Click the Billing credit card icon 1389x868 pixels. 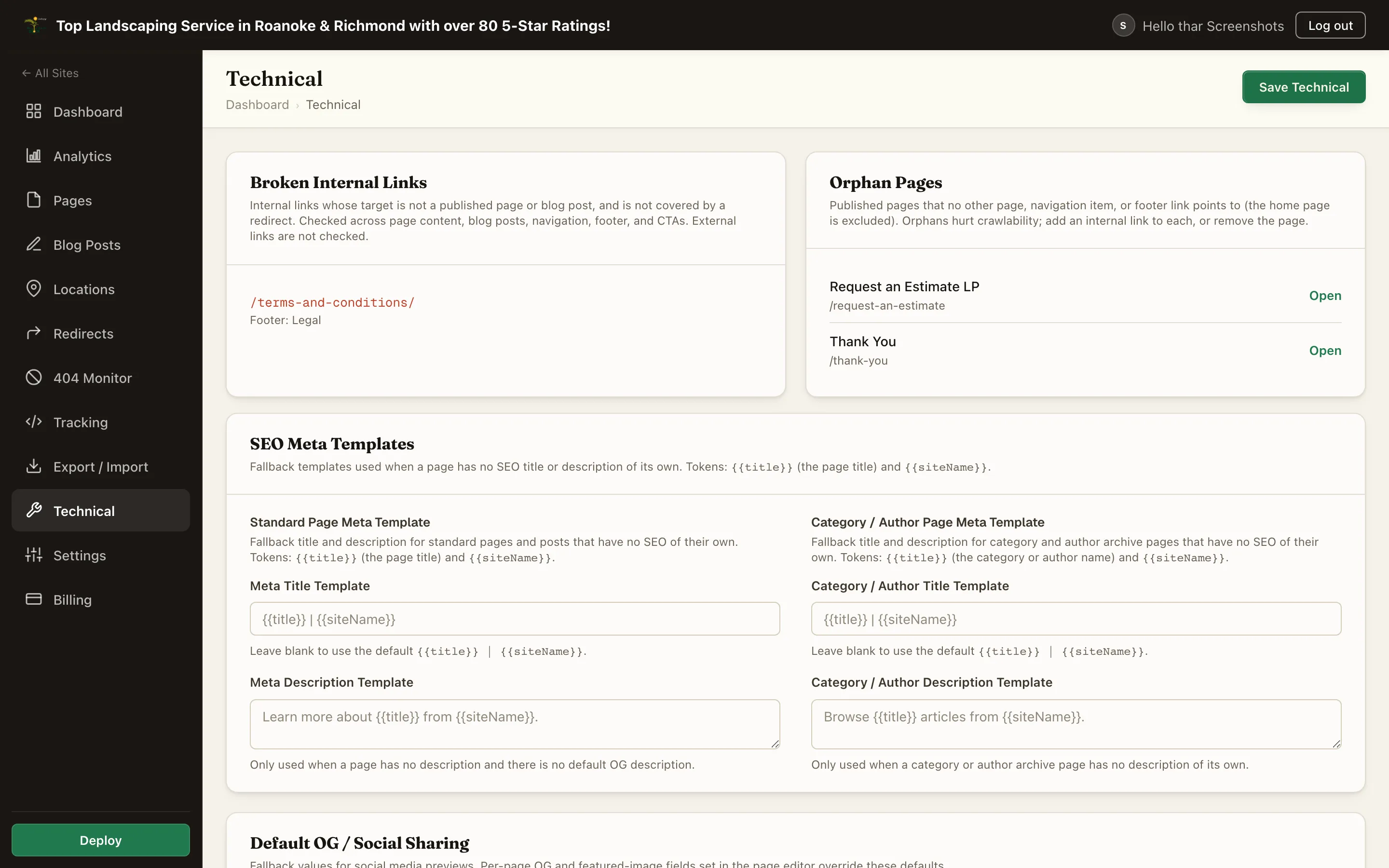point(34,599)
